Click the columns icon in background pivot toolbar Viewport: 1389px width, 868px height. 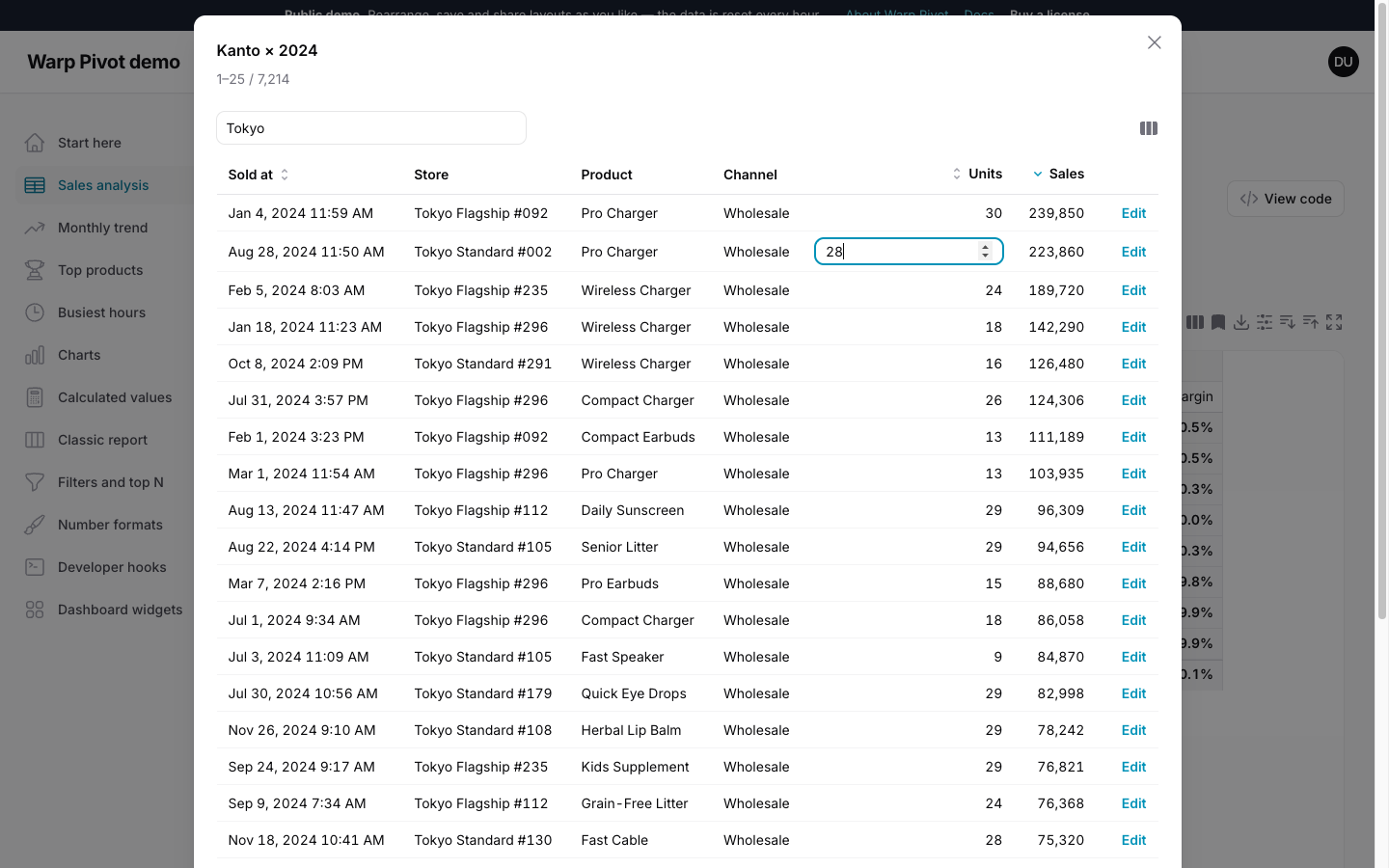click(x=1195, y=322)
